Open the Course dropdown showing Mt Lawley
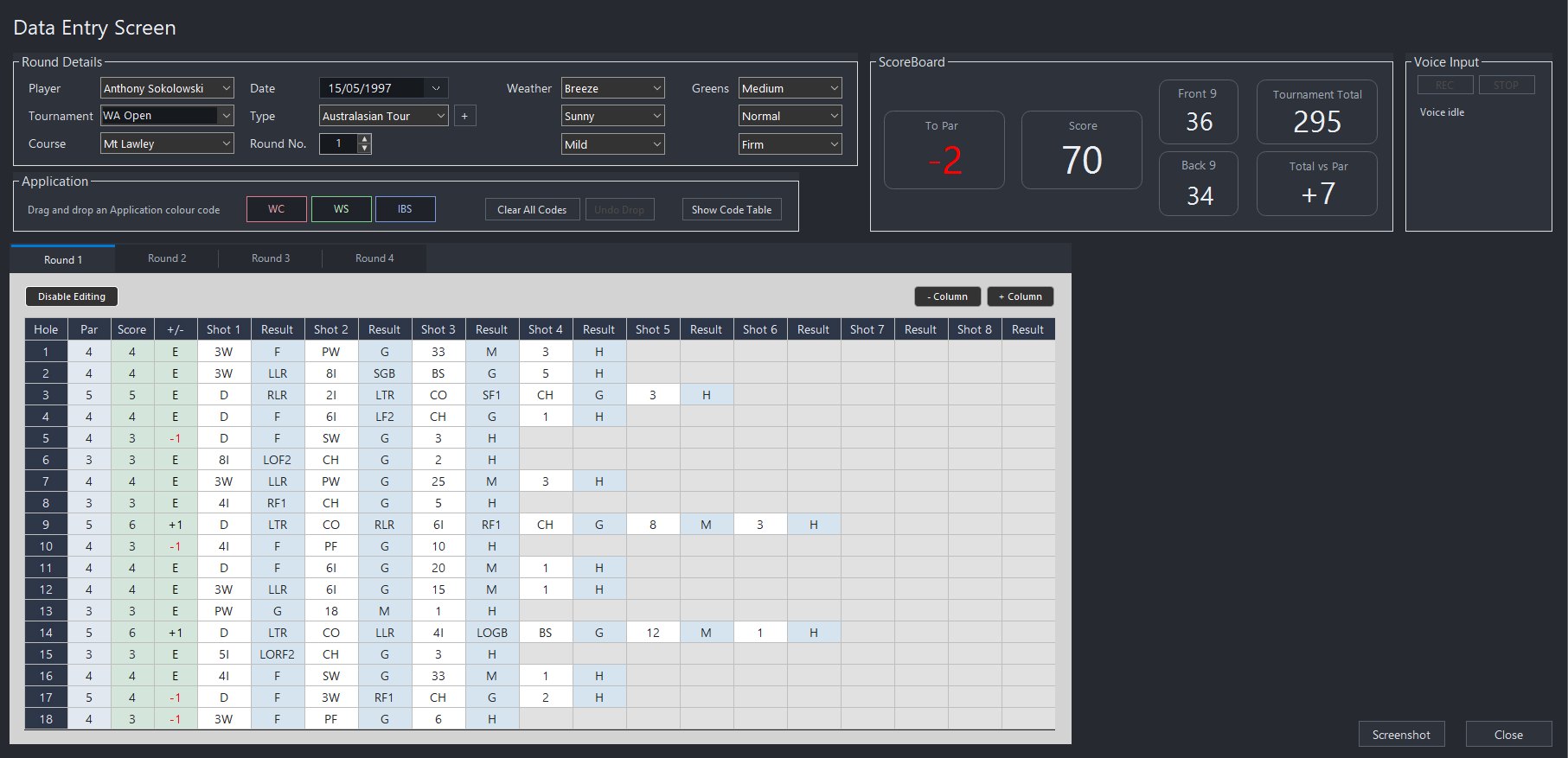The height and width of the screenshot is (758, 1568). [x=167, y=143]
